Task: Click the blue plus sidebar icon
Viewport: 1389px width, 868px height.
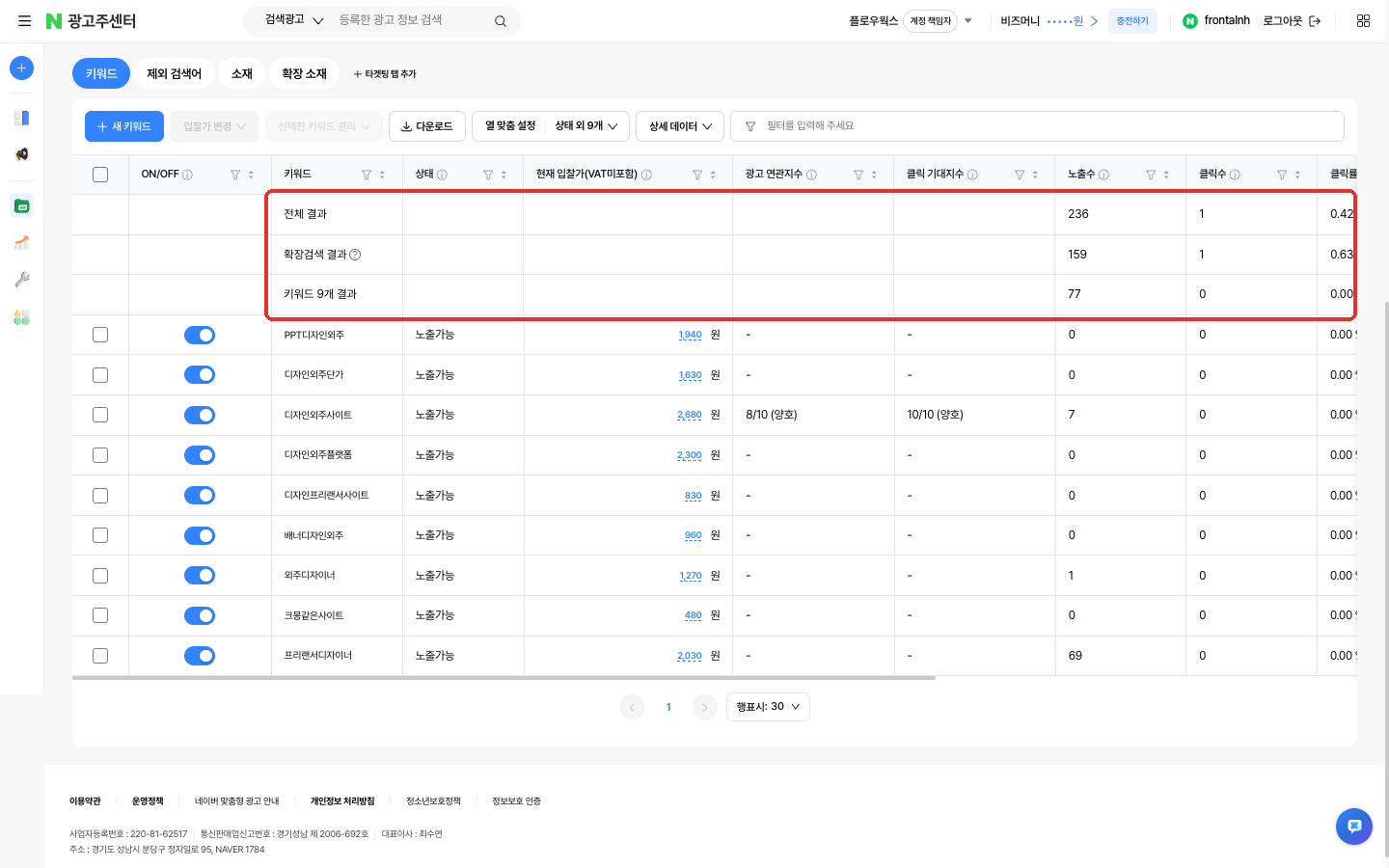Action: [x=21, y=68]
